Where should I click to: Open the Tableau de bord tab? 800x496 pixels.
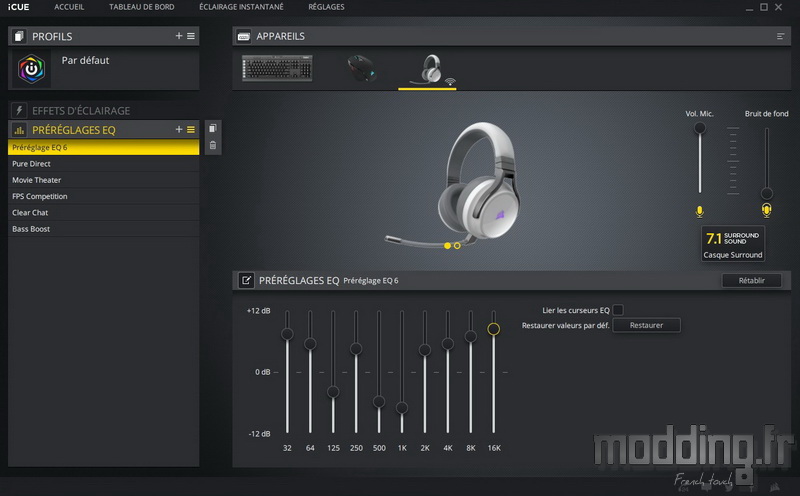[x=141, y=7]
